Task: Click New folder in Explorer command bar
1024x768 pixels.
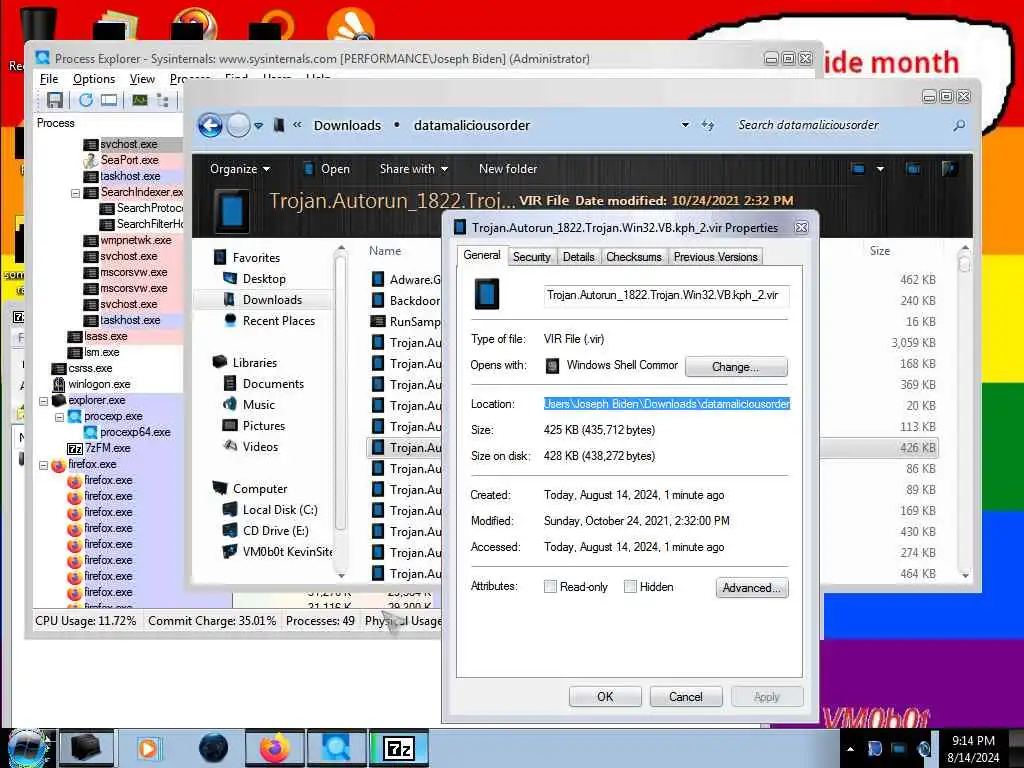Action: pyautogui.click(x=508, y=168)
